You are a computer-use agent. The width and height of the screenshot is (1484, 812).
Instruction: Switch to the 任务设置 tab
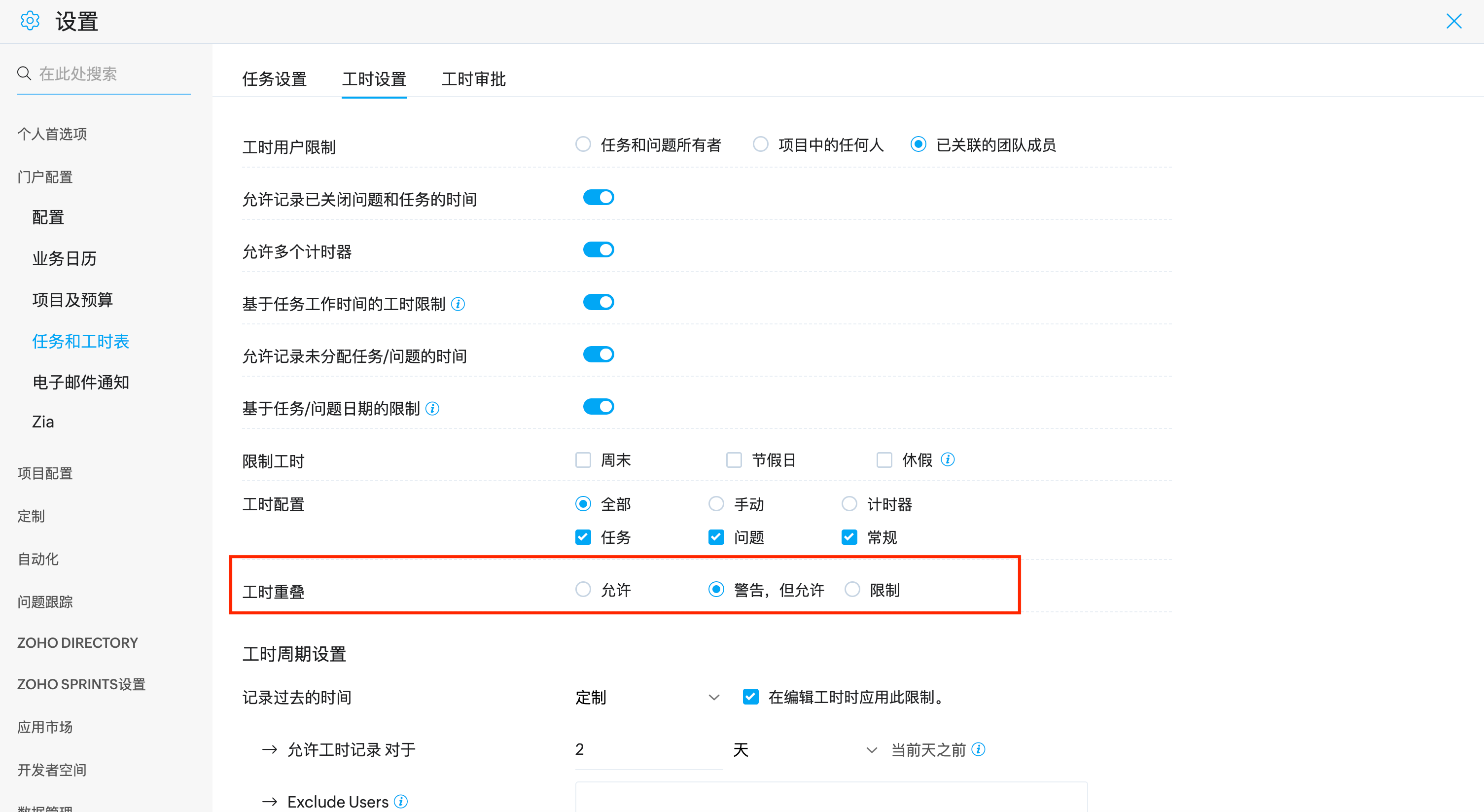coord(274,79)
